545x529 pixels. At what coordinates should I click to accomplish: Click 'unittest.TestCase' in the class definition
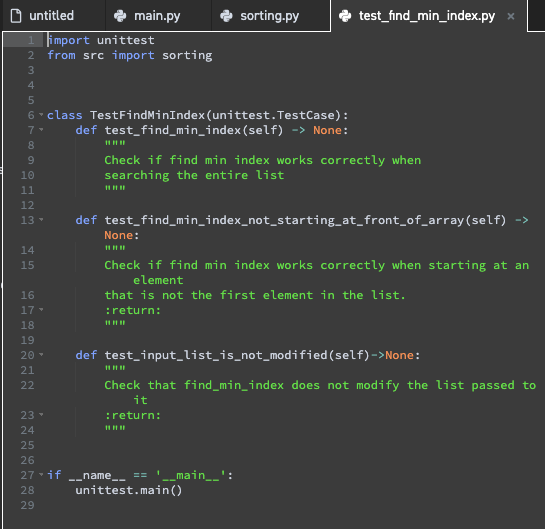coord(274,115)
